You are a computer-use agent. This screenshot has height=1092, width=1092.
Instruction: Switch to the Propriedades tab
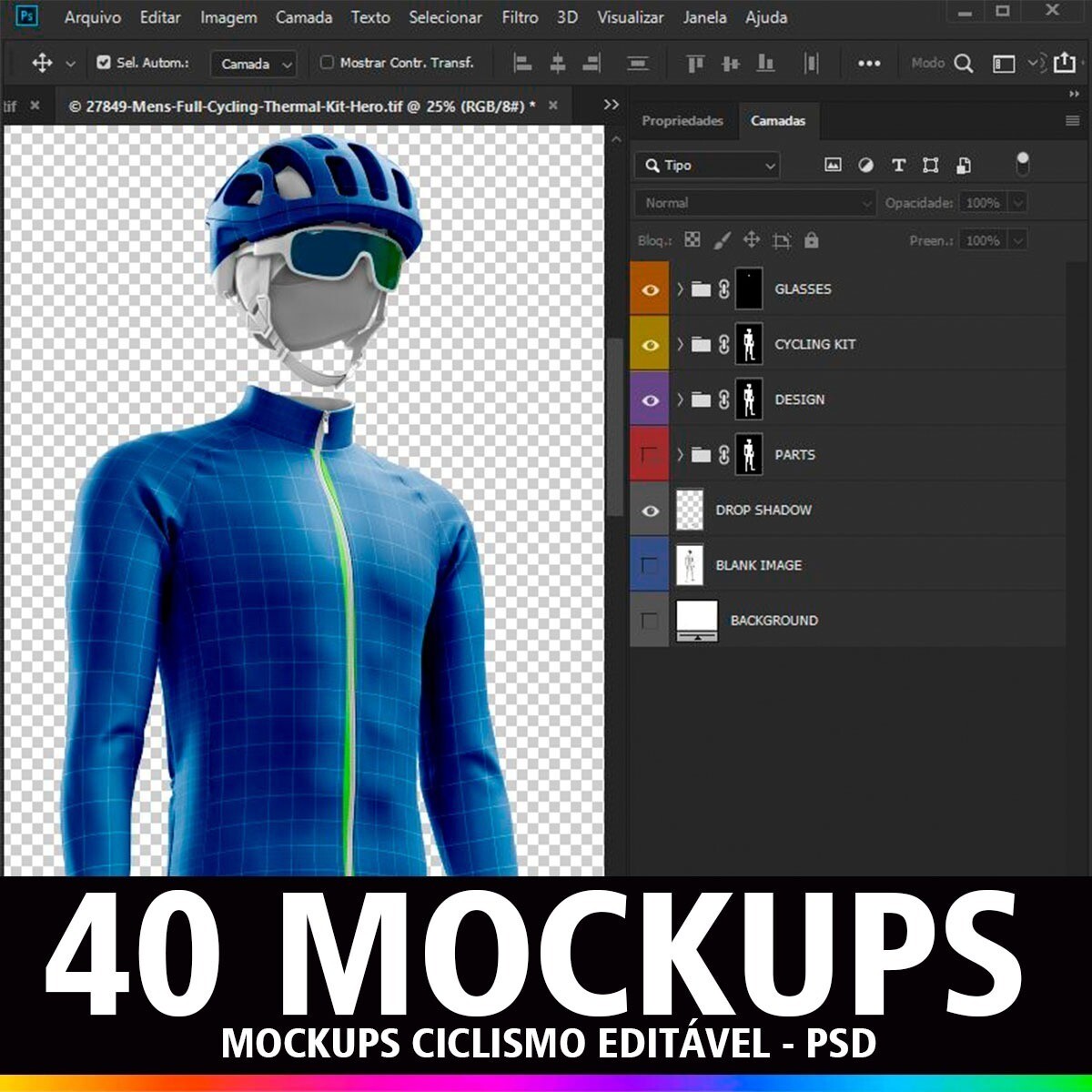coord(682,121)
